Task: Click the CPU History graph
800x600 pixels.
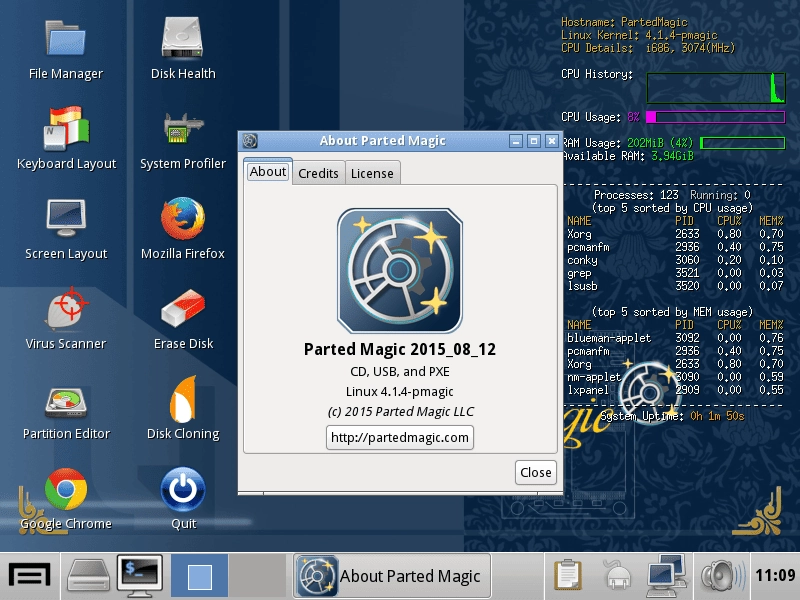Action: pyautogui.click(x=716, y=88)
